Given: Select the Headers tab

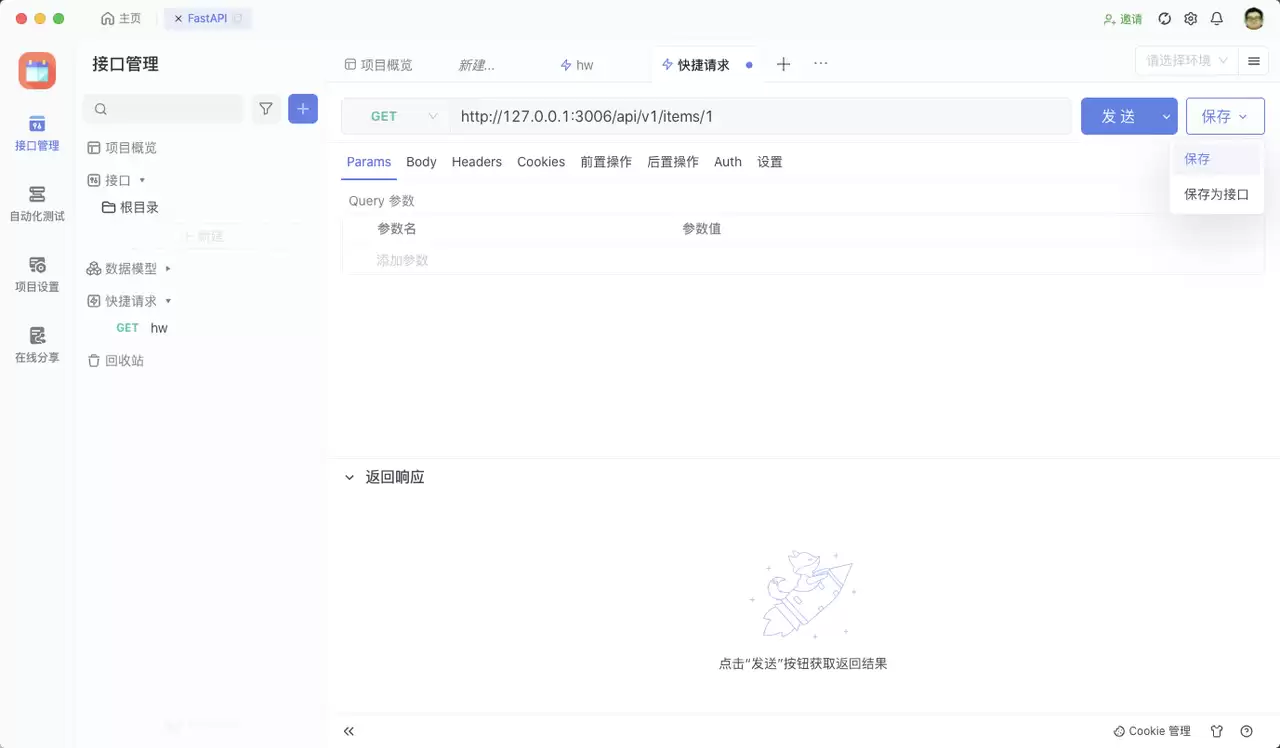Looking at the screenshot, I should [477, 162].
